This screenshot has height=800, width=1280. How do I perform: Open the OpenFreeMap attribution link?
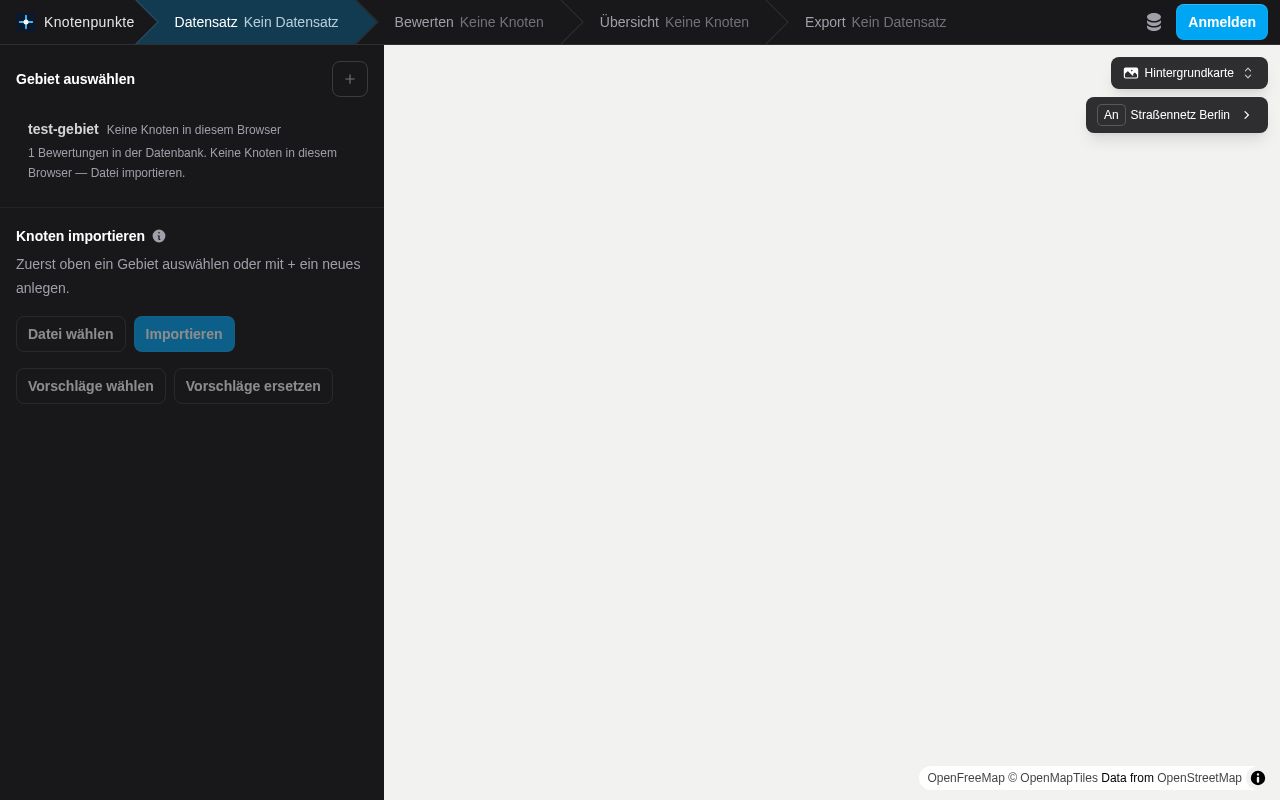point(966,778)
